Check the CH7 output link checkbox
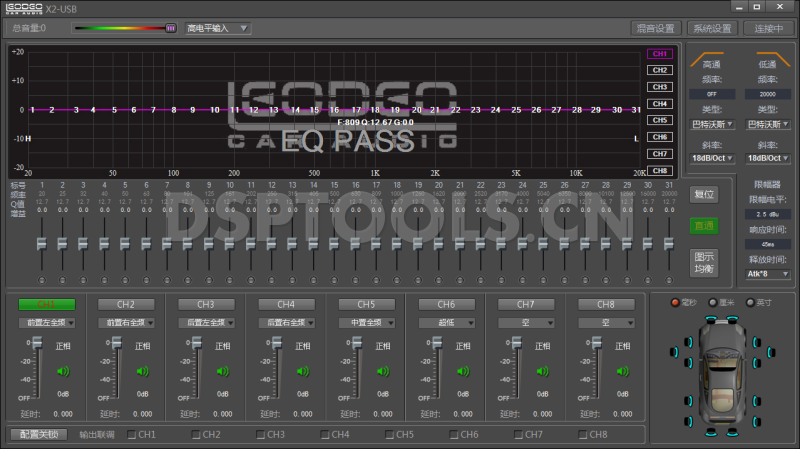This screenshot has height=449, width=800. (x=518, y=435)
